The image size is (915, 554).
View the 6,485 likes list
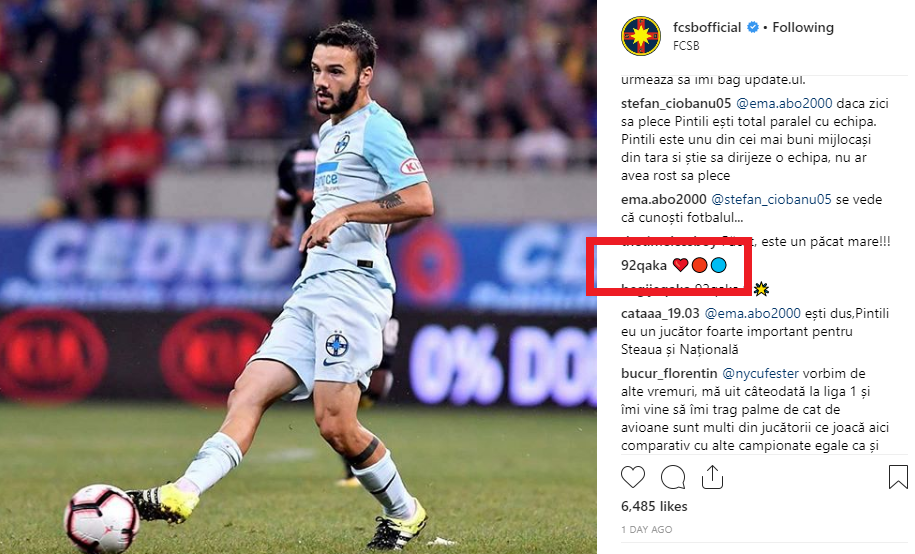point(654,506)
